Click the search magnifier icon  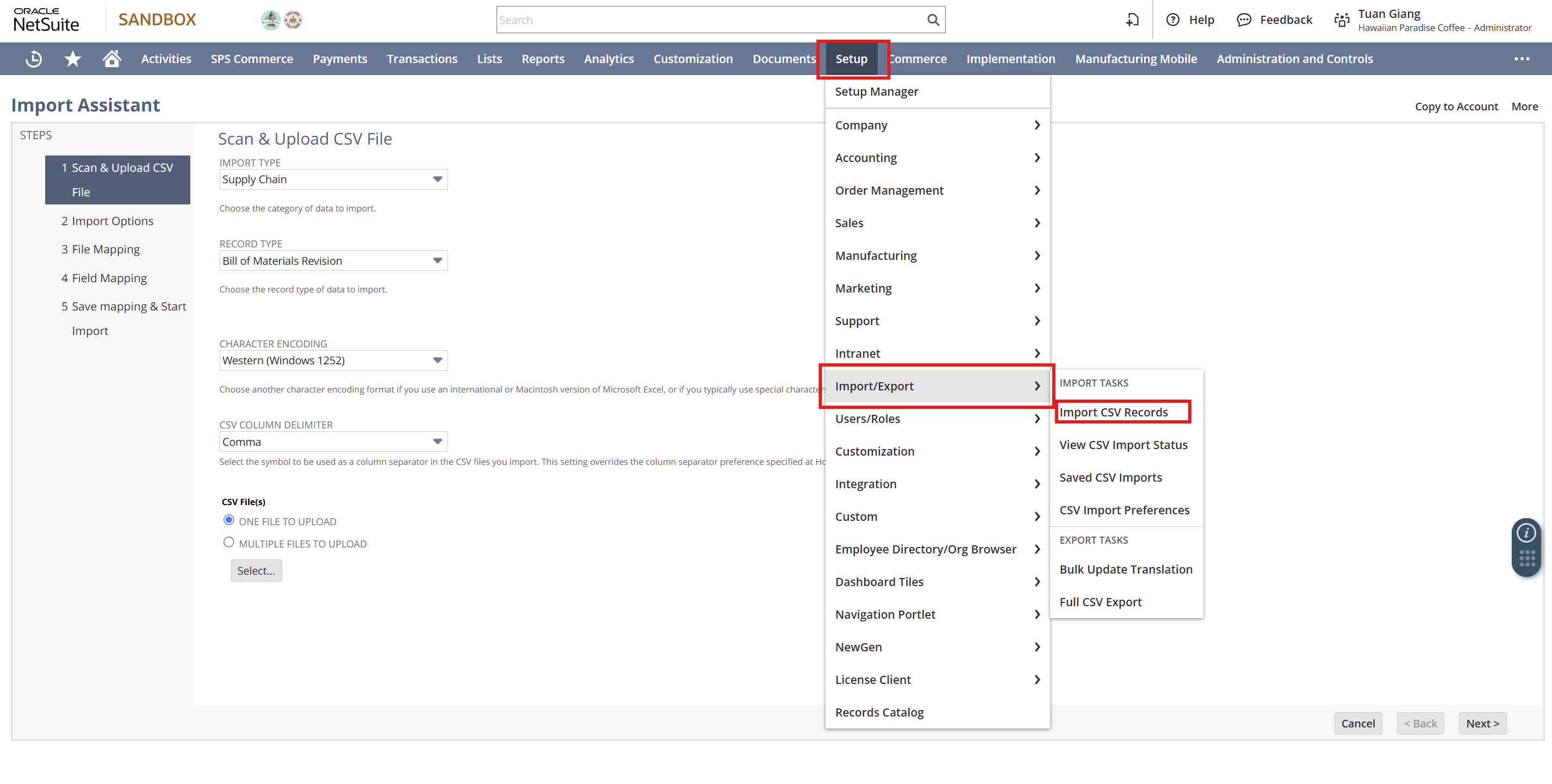tap(933, 20)
